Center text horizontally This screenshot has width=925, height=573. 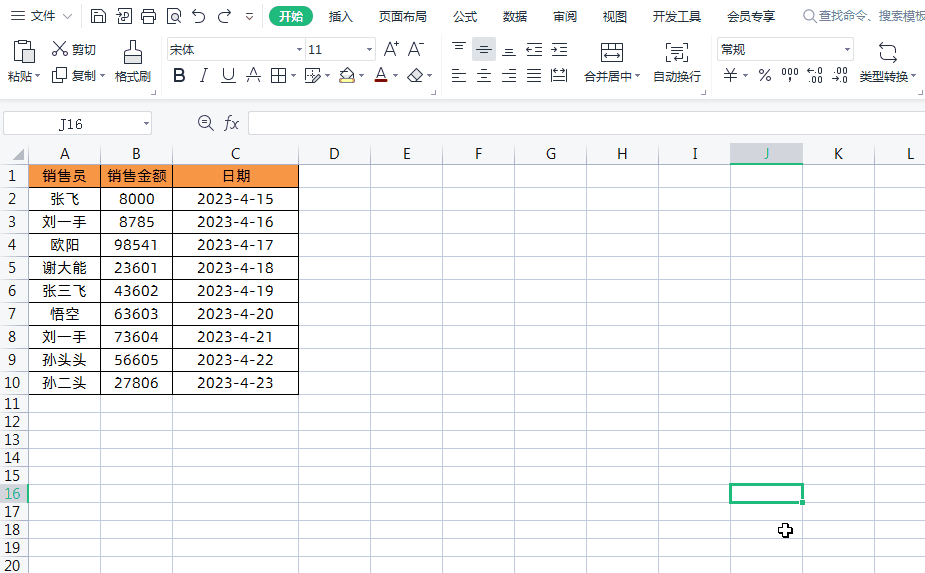[x=484, y=76]
